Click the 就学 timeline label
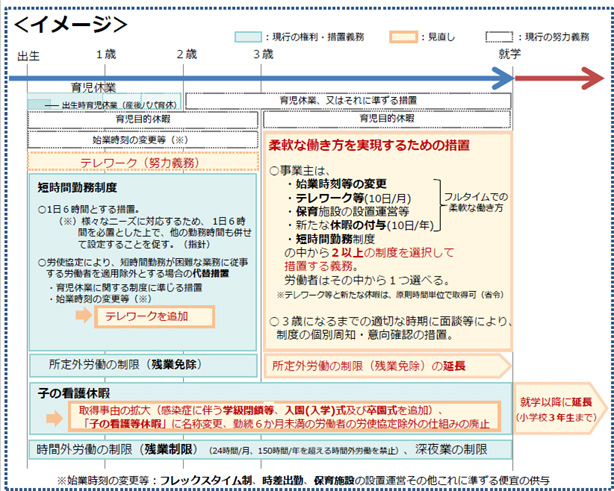This screenshot has width=614, height=491. tap(509, 54)
